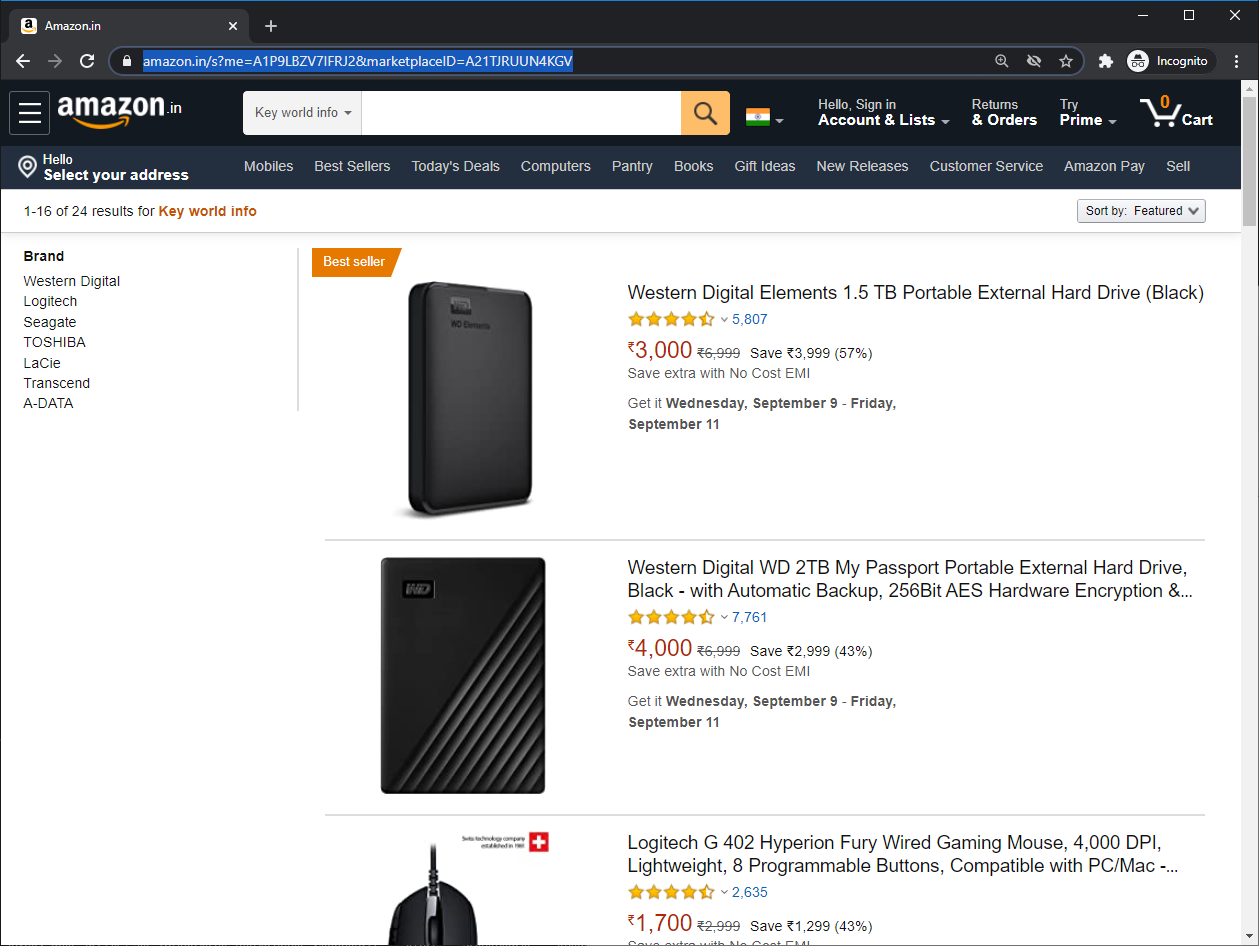Open the Account & Lists dropdown
1259x946 pixels.
883,112
